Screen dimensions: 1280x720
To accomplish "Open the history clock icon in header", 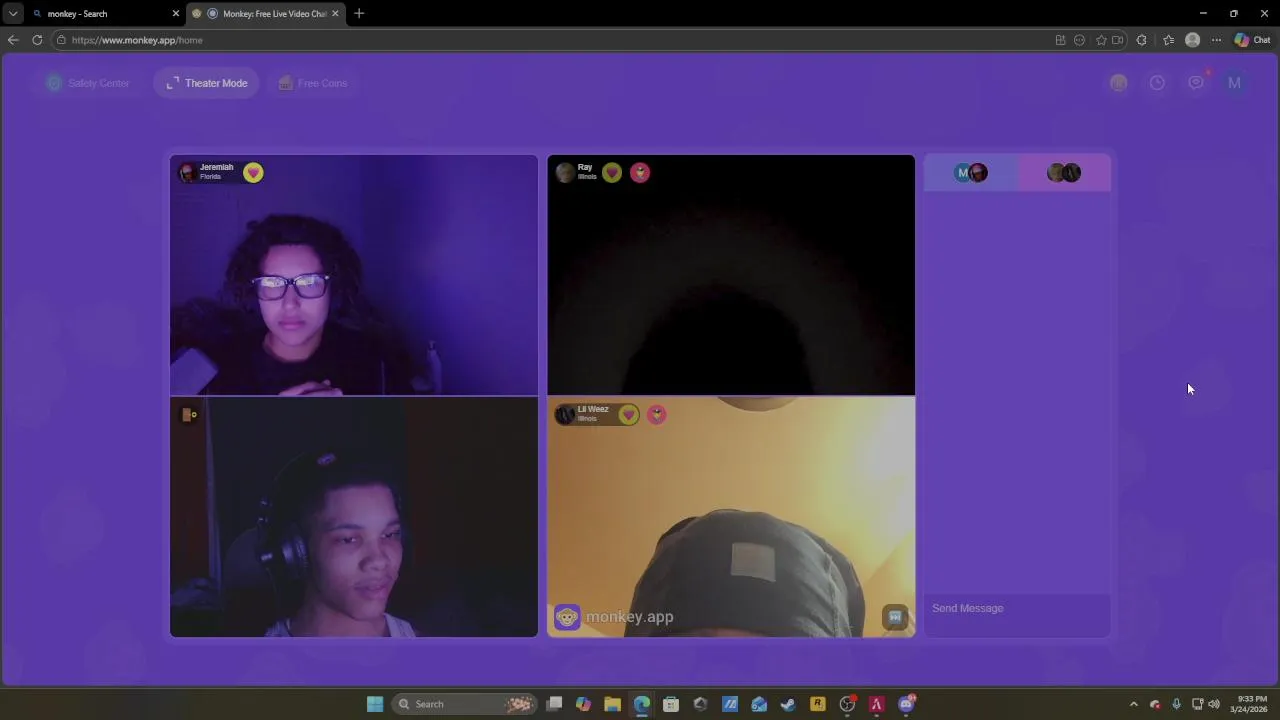I will click(x=1157, y=83).
